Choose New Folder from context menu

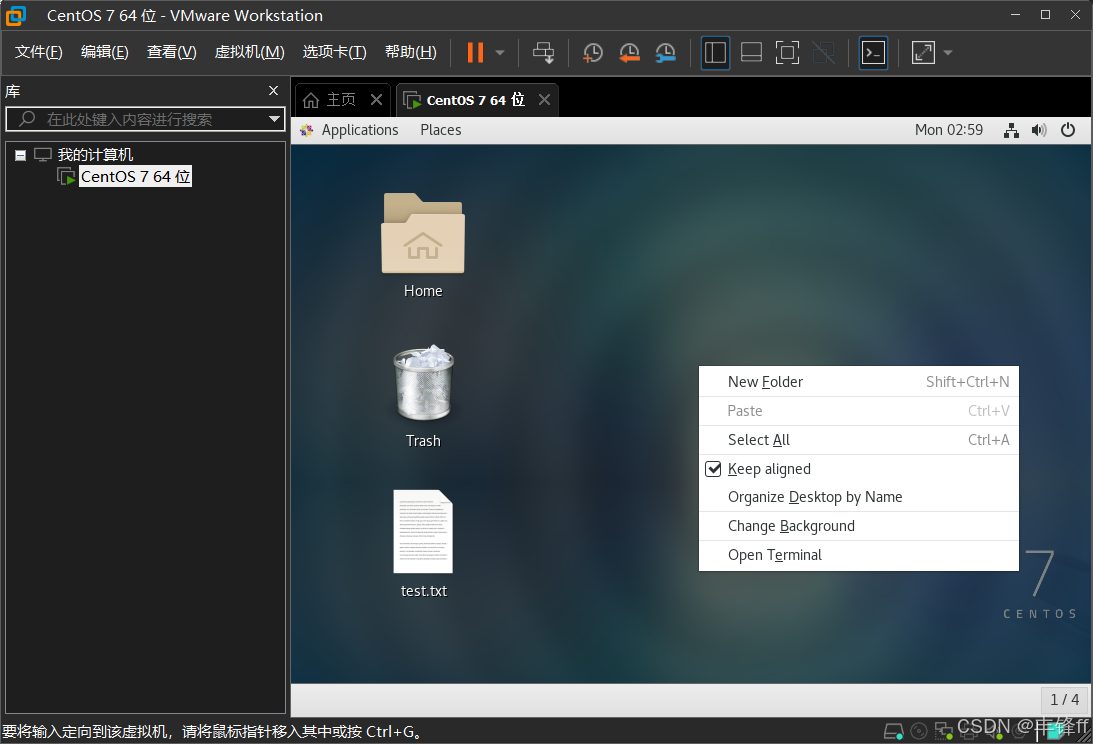[859, 382]
